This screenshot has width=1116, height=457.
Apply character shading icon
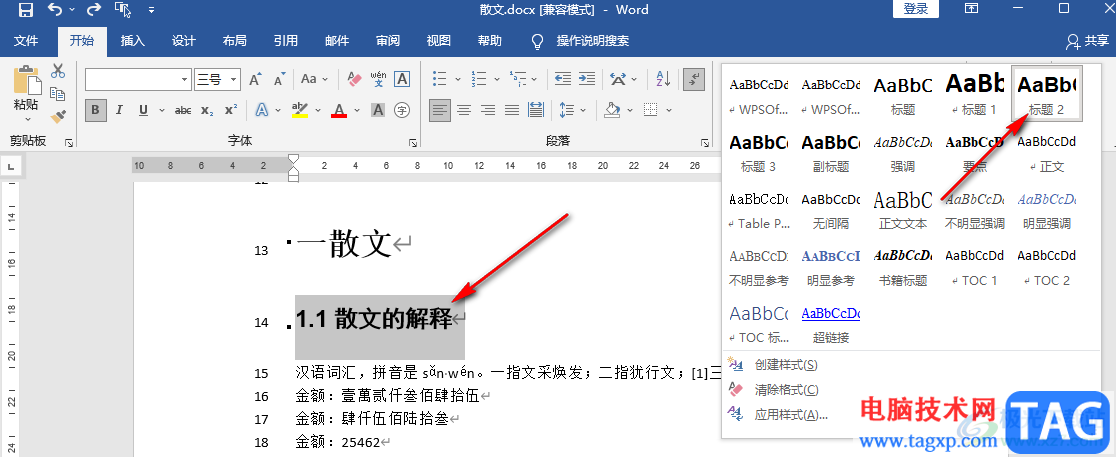pos(378,110)
